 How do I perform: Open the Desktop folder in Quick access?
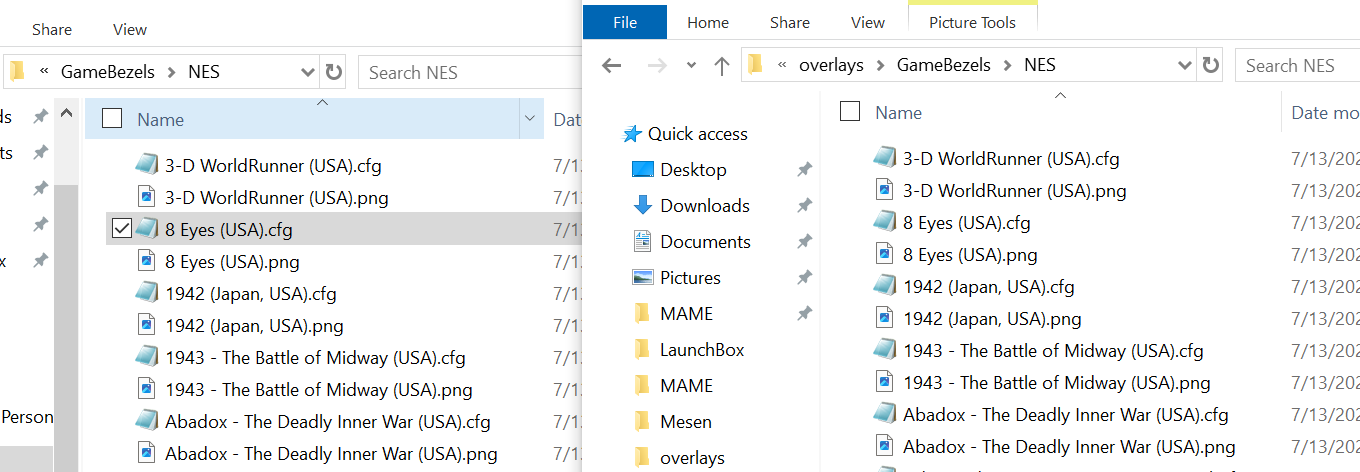(693, 170)
